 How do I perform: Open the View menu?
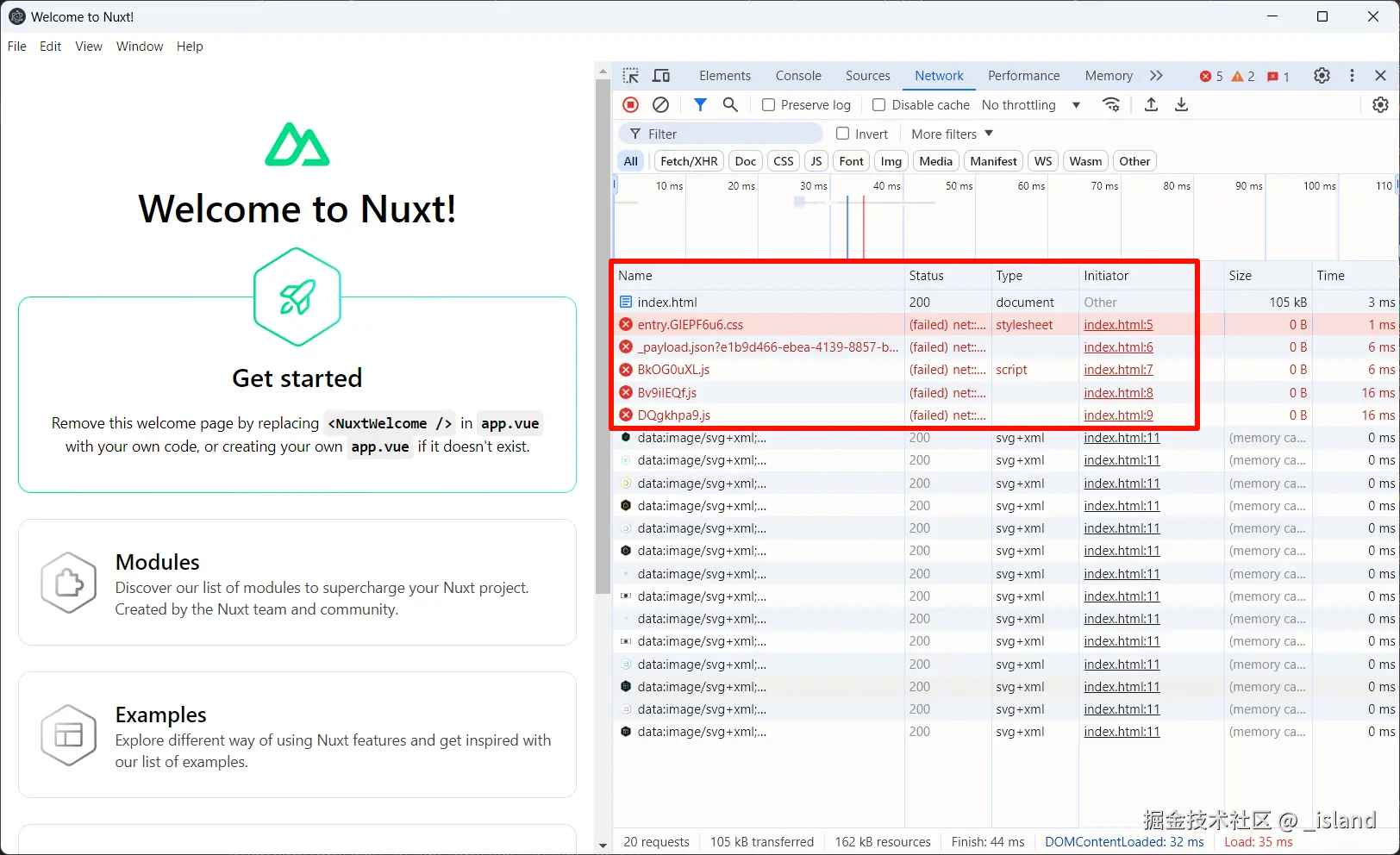pos(89,47)
